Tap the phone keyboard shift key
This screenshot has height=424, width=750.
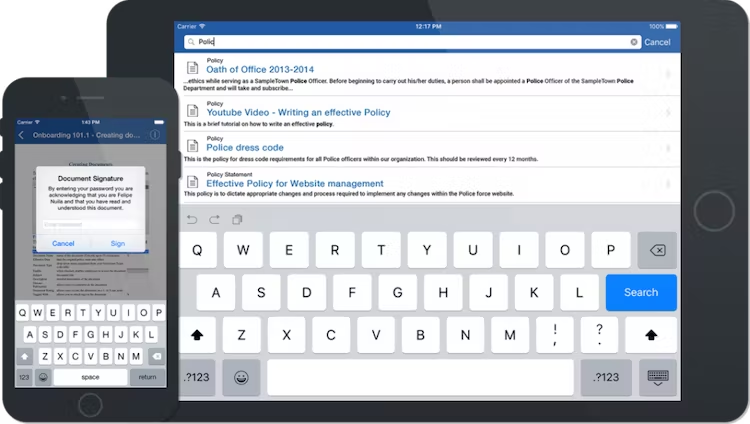pyautogui.click(x=25, y=357)
